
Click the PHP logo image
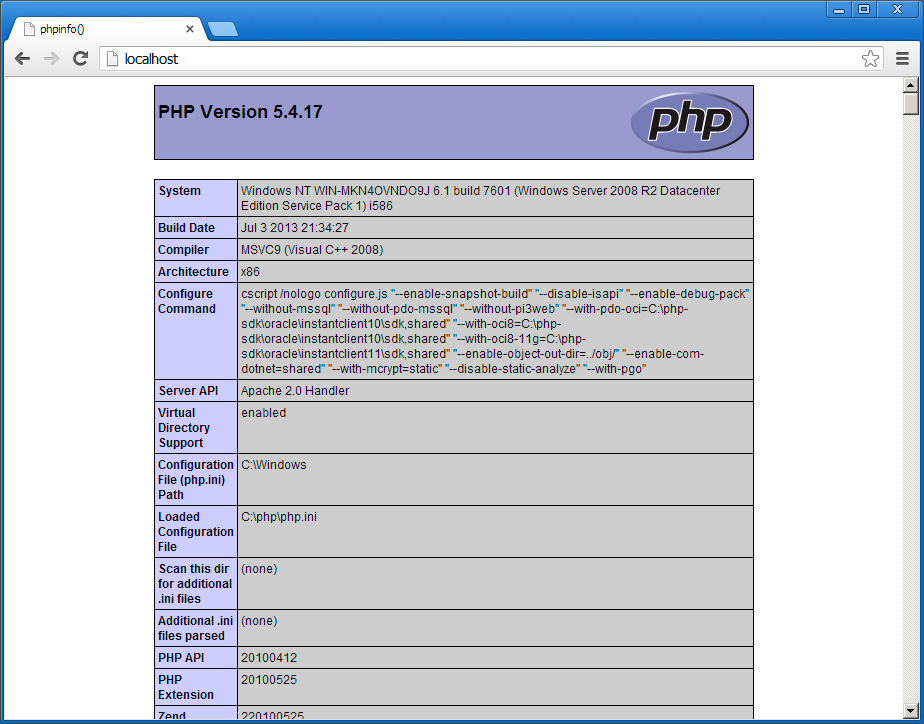pos(689,122)
